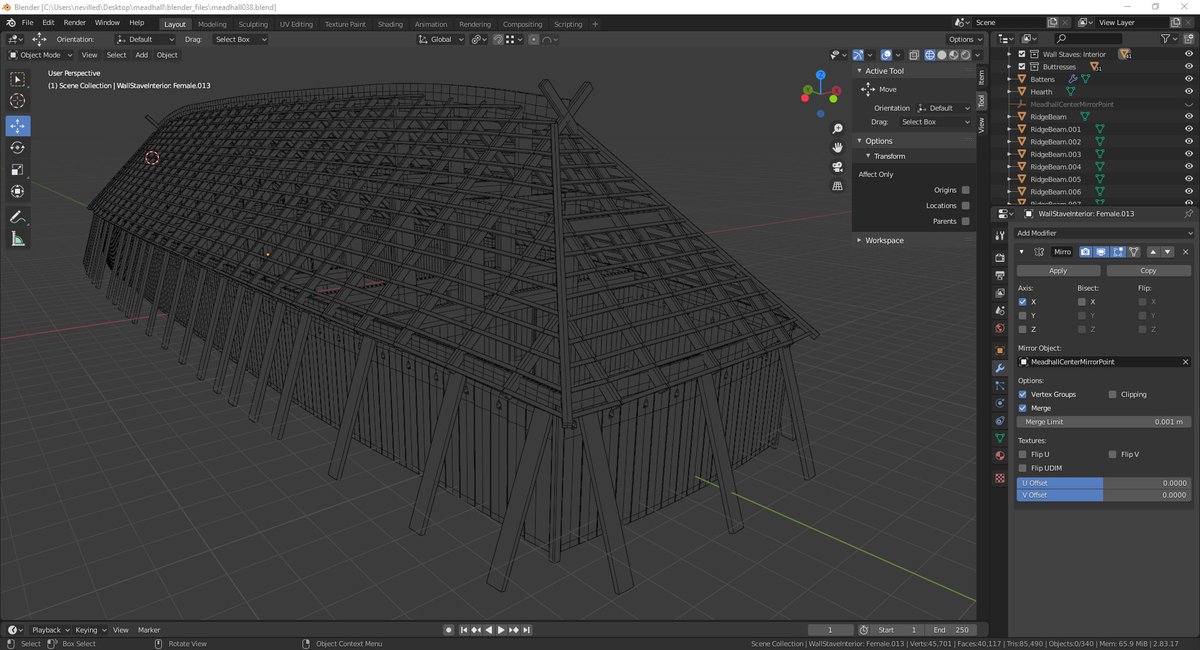Open the File menu

(26, 22)
